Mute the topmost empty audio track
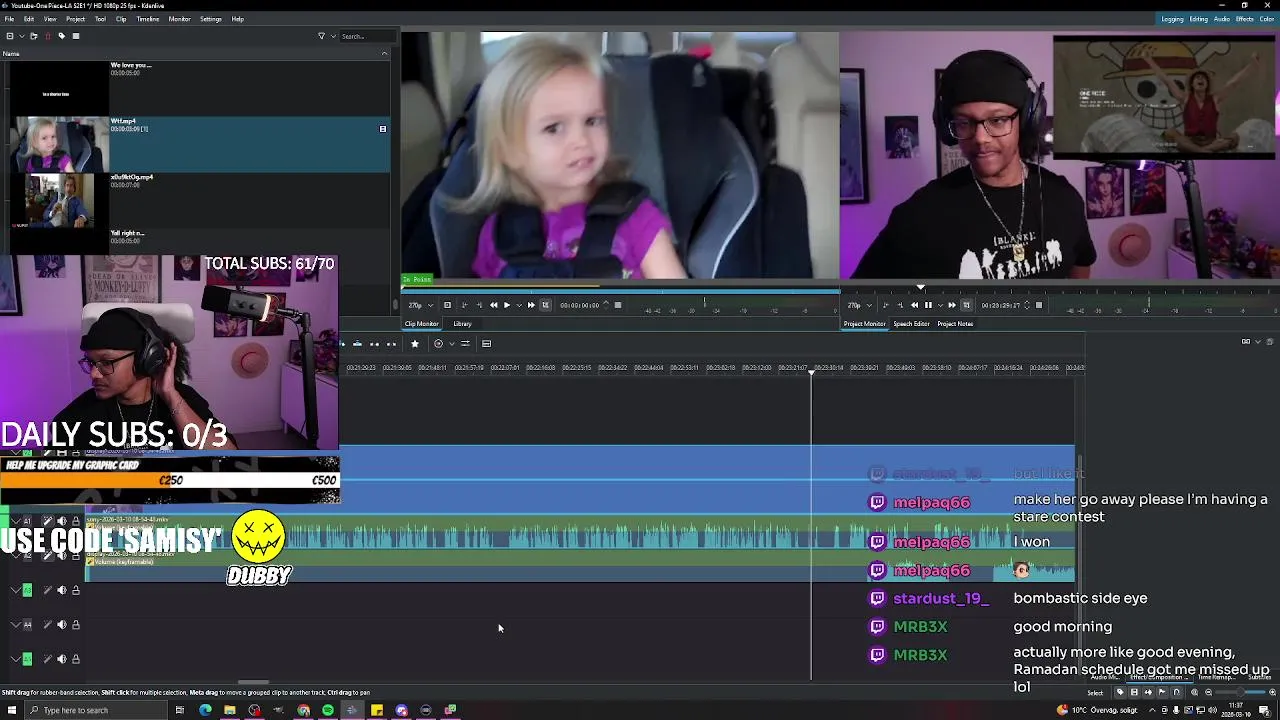Image resolution: width=1280 pixels, height=720 pixels. pyautogui.click(x=61, y=590)
